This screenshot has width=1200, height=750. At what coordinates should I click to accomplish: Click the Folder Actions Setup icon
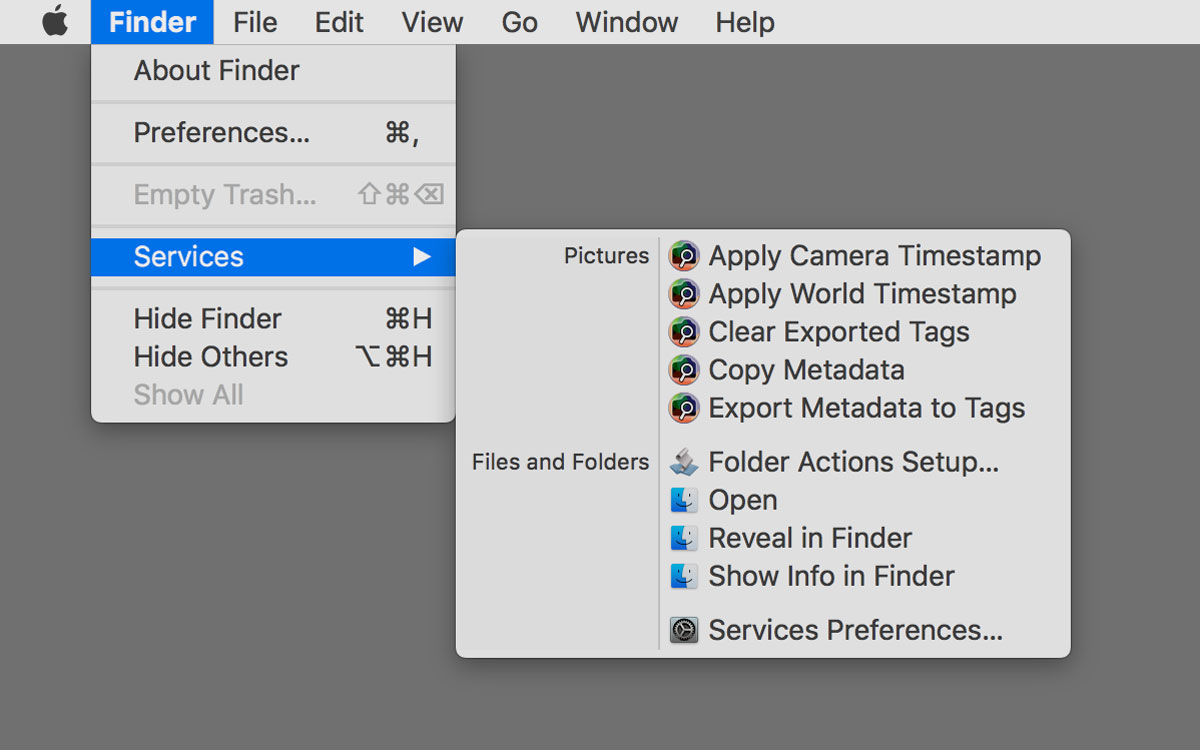pyautogui.click(x=684, y=462)
